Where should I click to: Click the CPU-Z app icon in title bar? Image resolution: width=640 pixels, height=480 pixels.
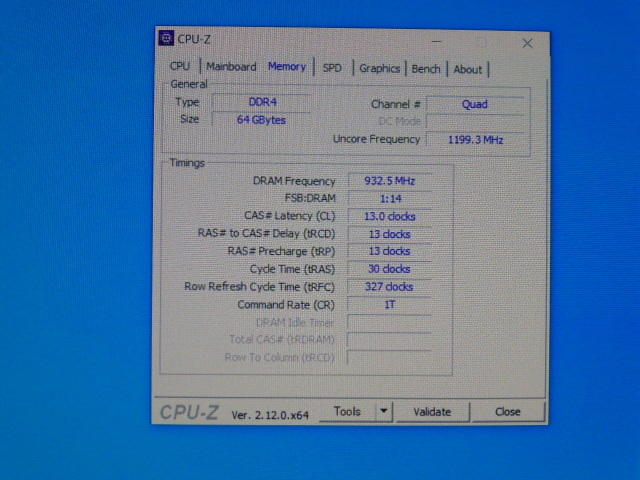click(166, 38)
